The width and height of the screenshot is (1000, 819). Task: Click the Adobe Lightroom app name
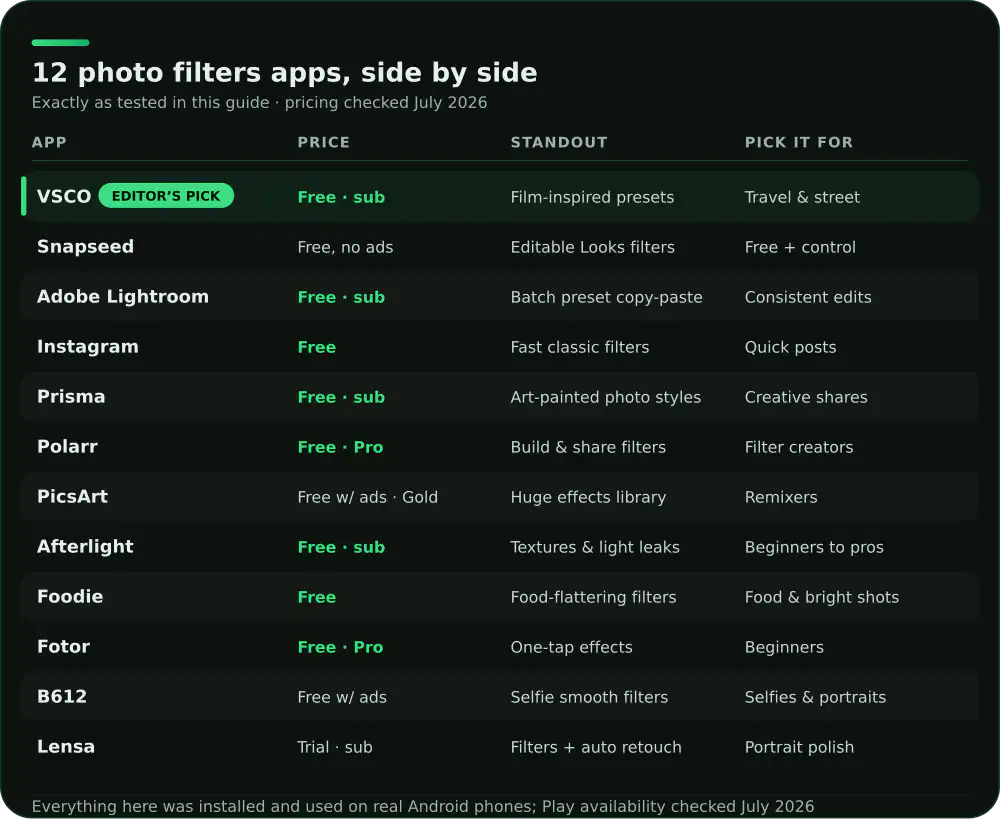[x=122, y=297]
